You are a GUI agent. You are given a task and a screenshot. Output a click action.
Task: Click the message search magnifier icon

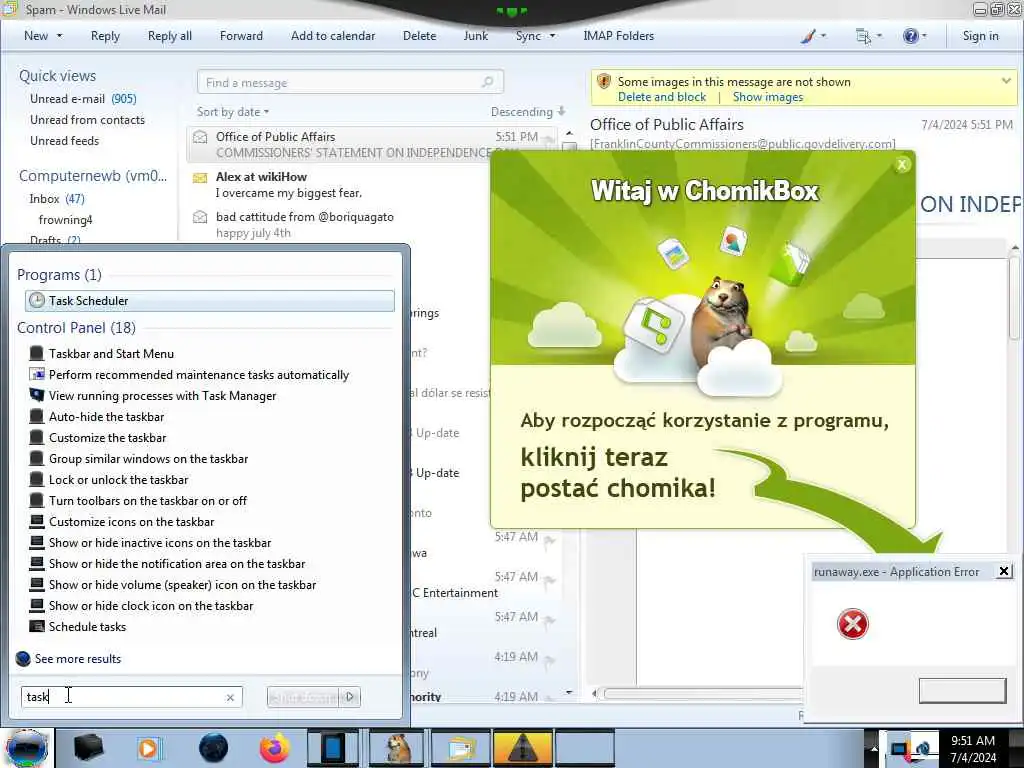click(x=488, y=82)
